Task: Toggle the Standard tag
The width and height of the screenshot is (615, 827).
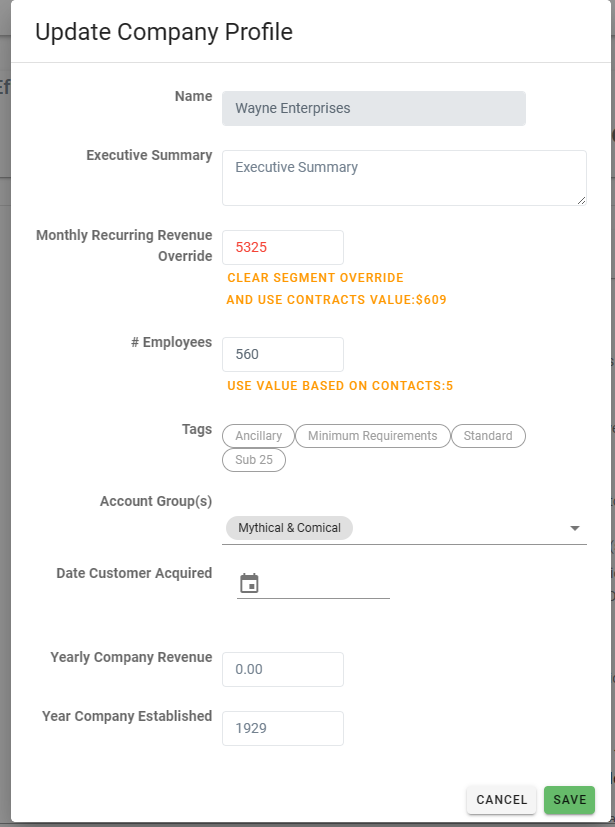Action: 488,436
